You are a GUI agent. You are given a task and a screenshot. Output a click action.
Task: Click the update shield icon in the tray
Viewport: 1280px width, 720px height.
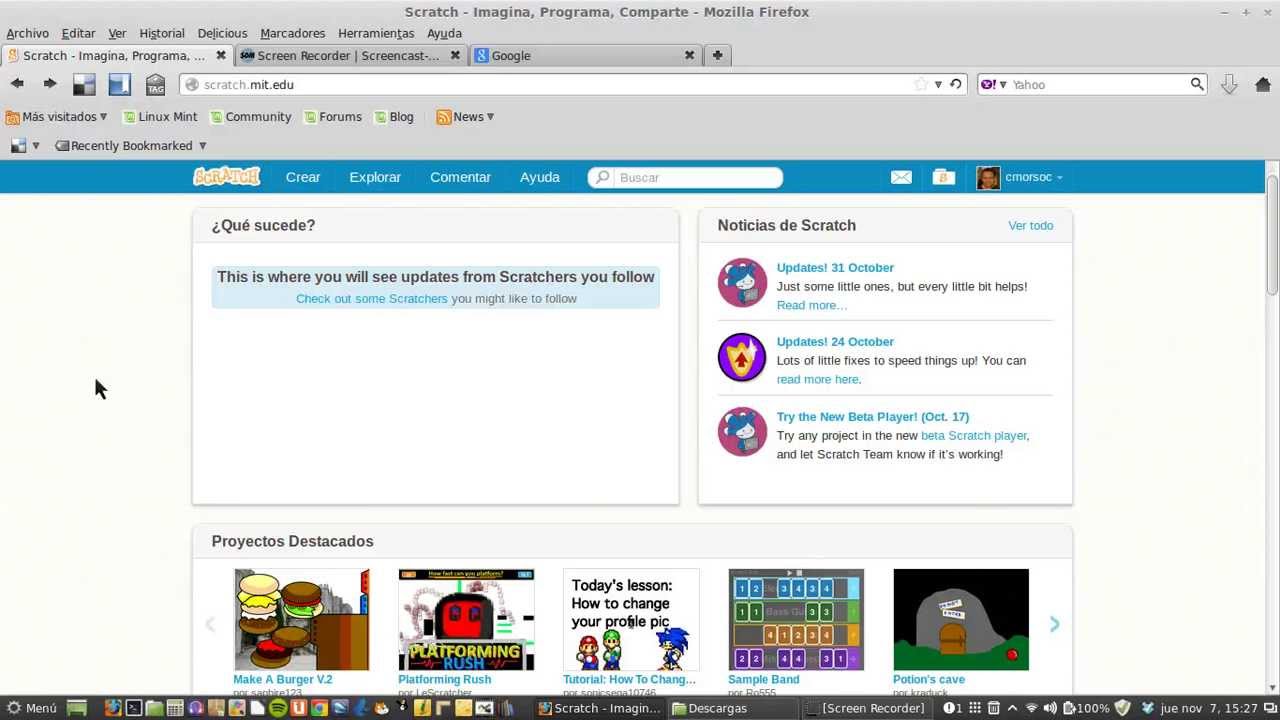[1123, 708]
